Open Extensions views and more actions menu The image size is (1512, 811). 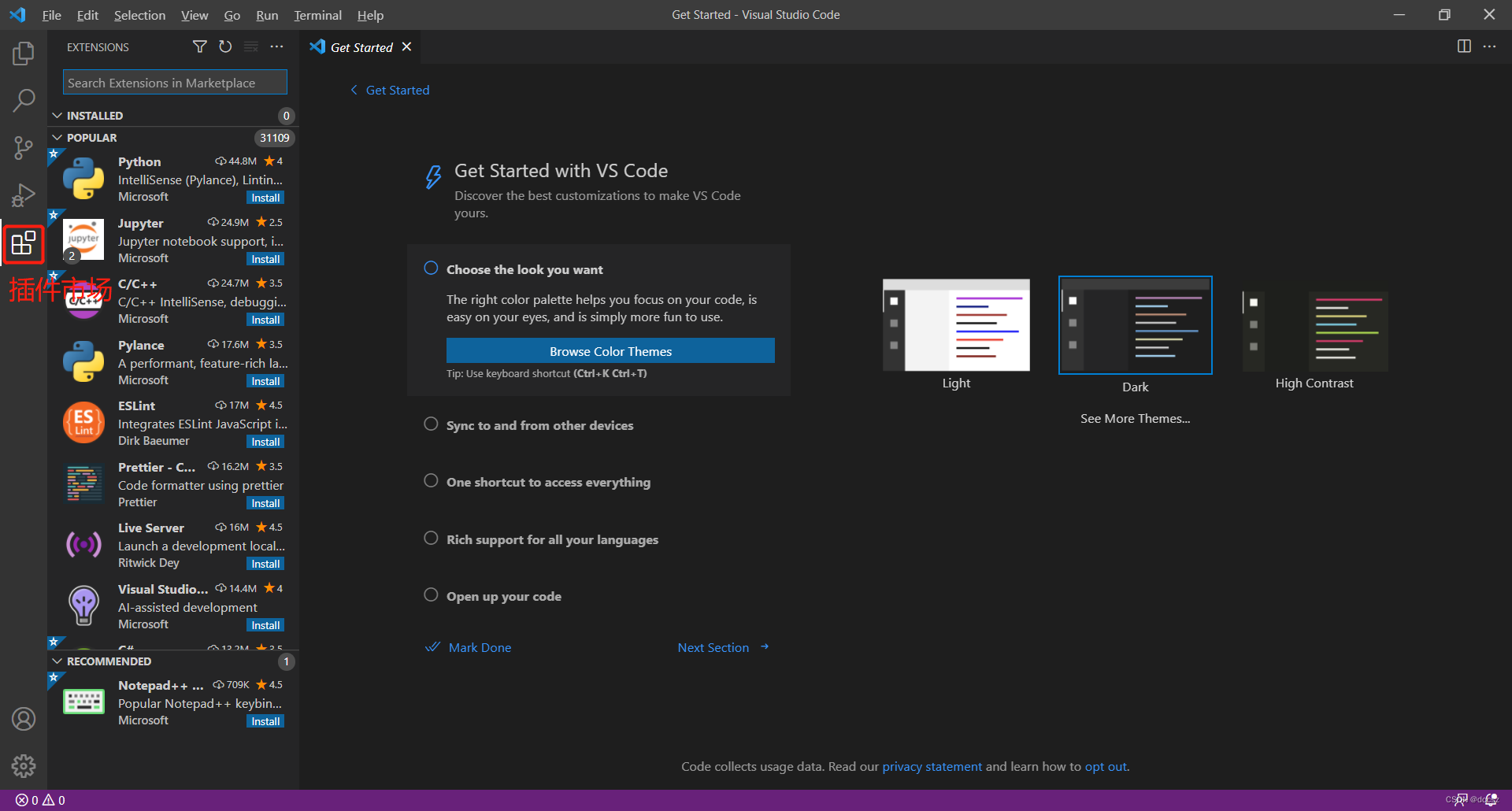click(276, 46)
